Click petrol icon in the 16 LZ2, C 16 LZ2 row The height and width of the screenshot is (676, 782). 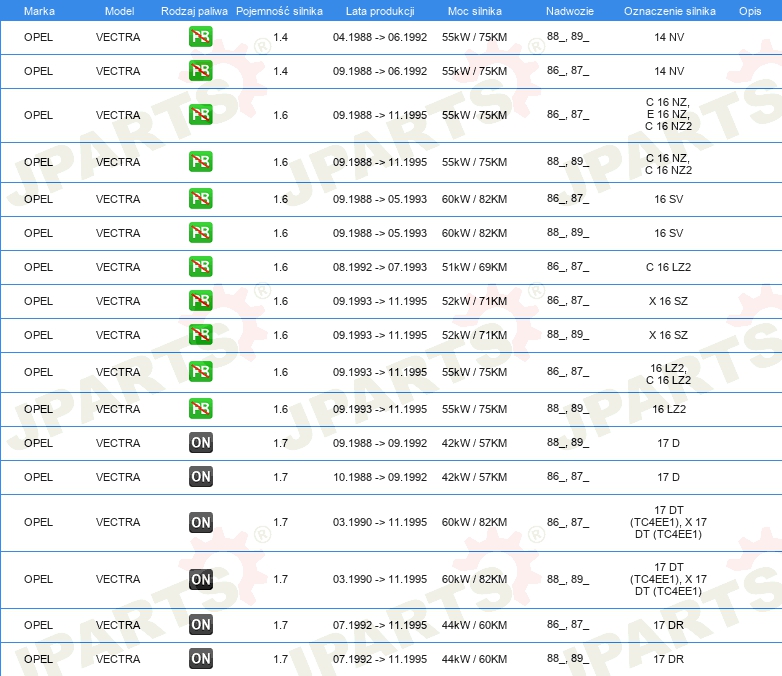pyautogui.click(x=200, y=372)
